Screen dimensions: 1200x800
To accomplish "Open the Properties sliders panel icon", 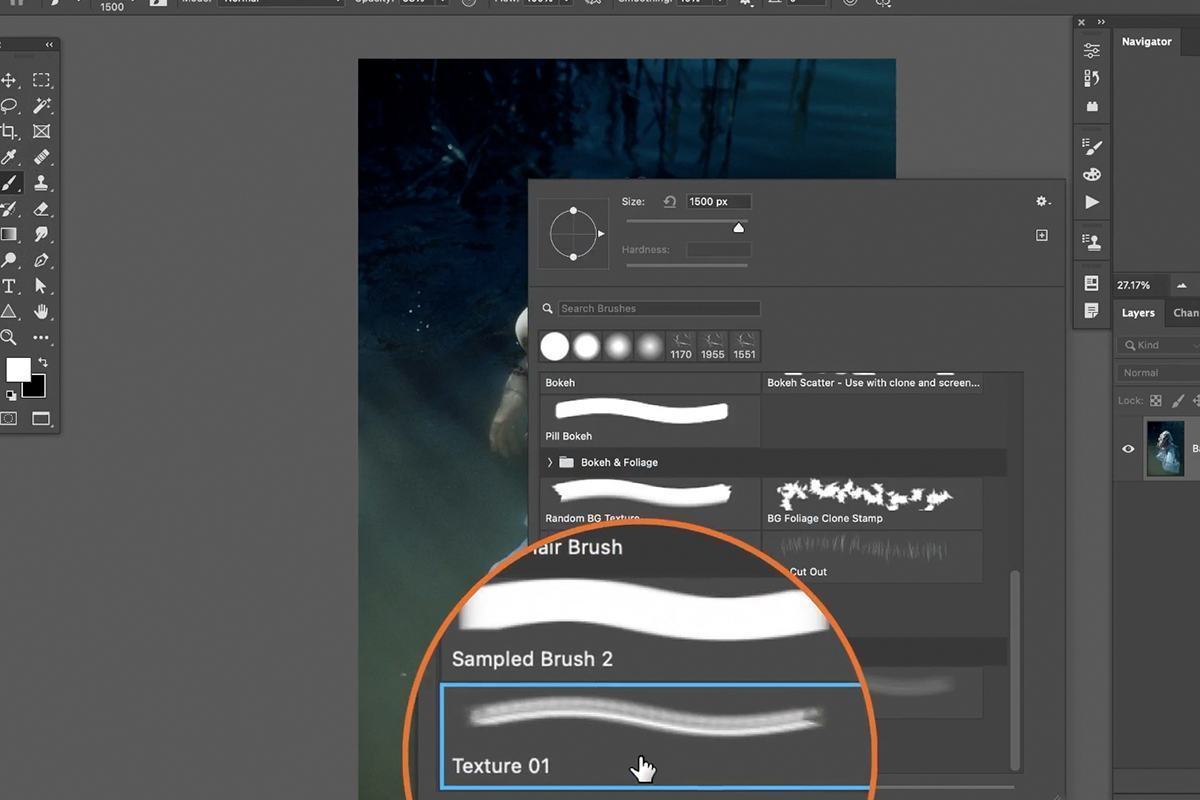I will click(x=1092, y=51).
